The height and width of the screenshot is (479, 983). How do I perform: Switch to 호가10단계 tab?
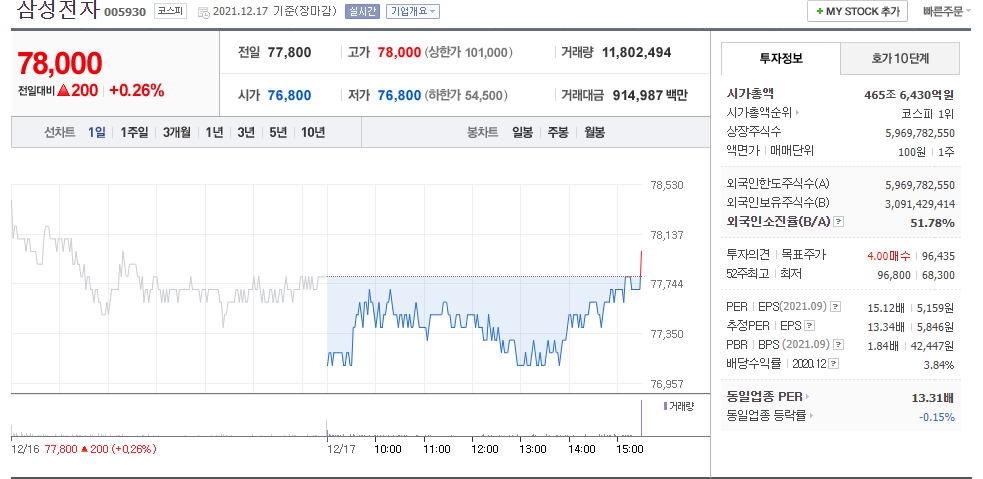click(900, 59)
